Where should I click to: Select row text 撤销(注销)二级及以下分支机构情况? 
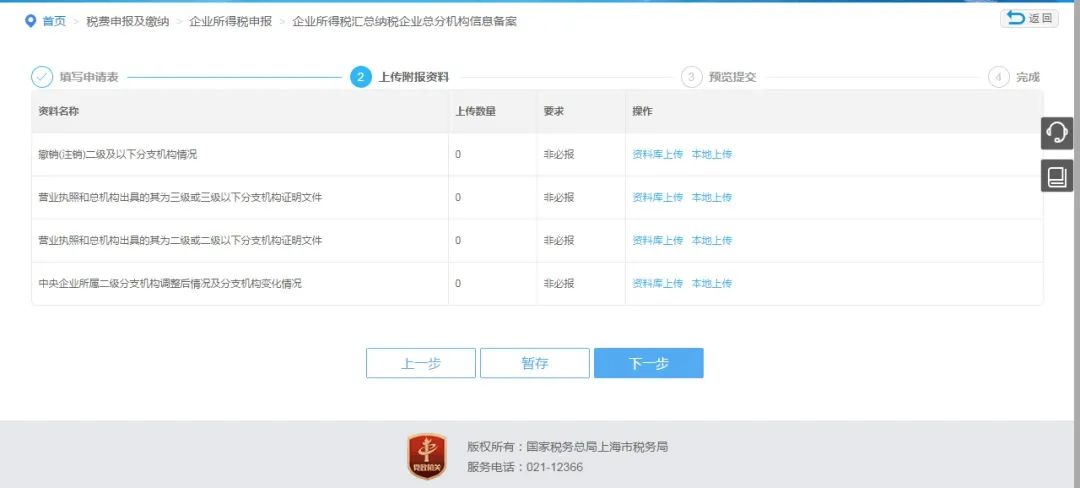click(118, 154)
